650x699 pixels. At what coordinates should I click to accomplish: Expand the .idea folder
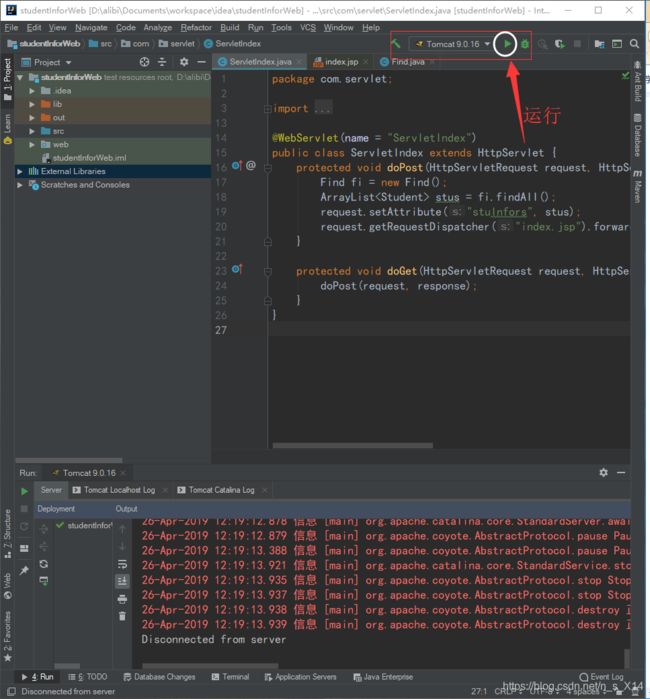tap(32, 90)
